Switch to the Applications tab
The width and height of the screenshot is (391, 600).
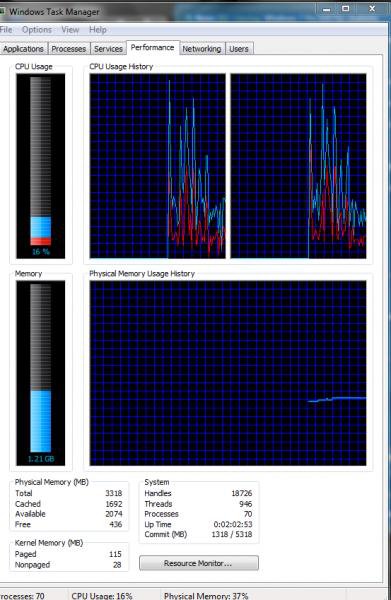click(23, 49)
